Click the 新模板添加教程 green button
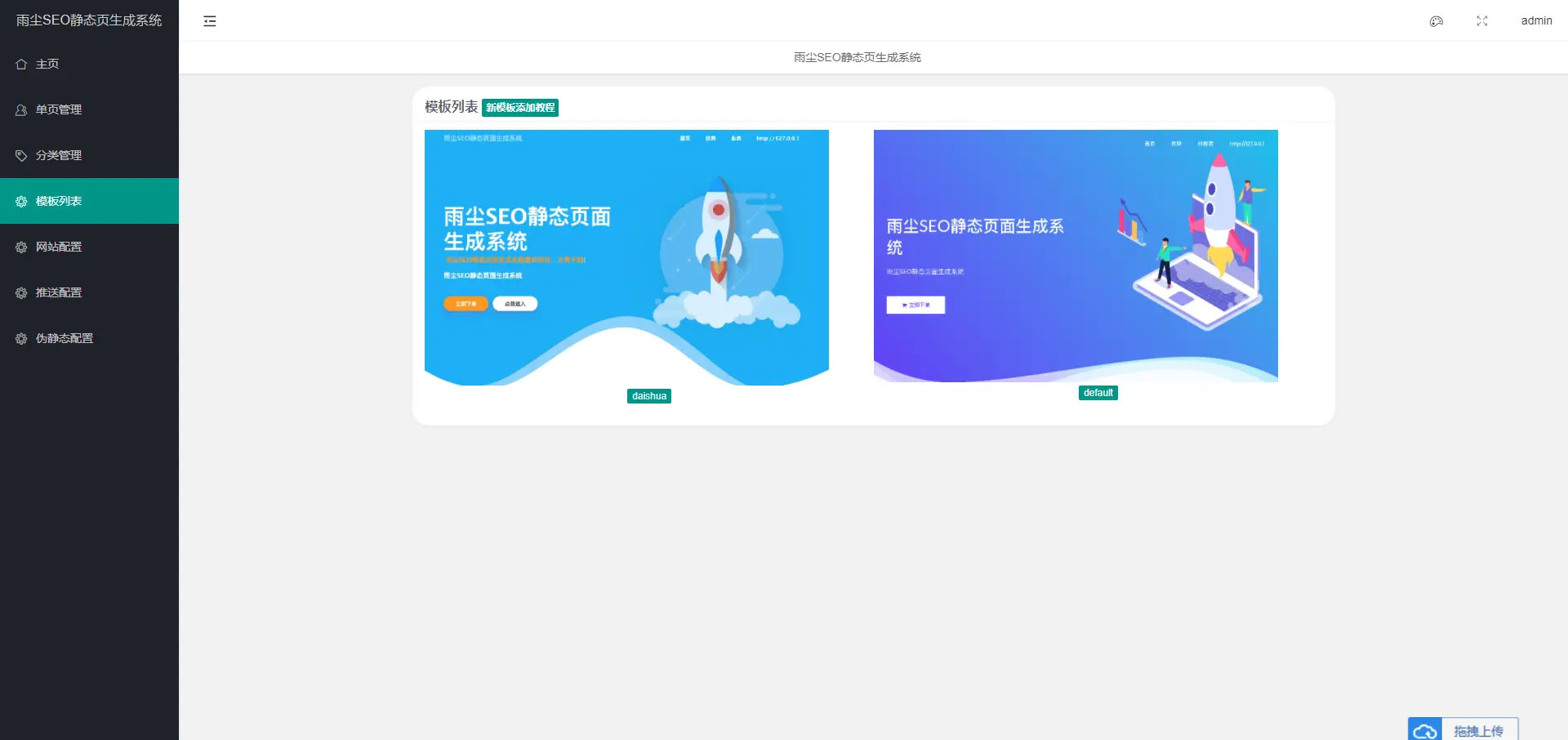 coord(519,107)
